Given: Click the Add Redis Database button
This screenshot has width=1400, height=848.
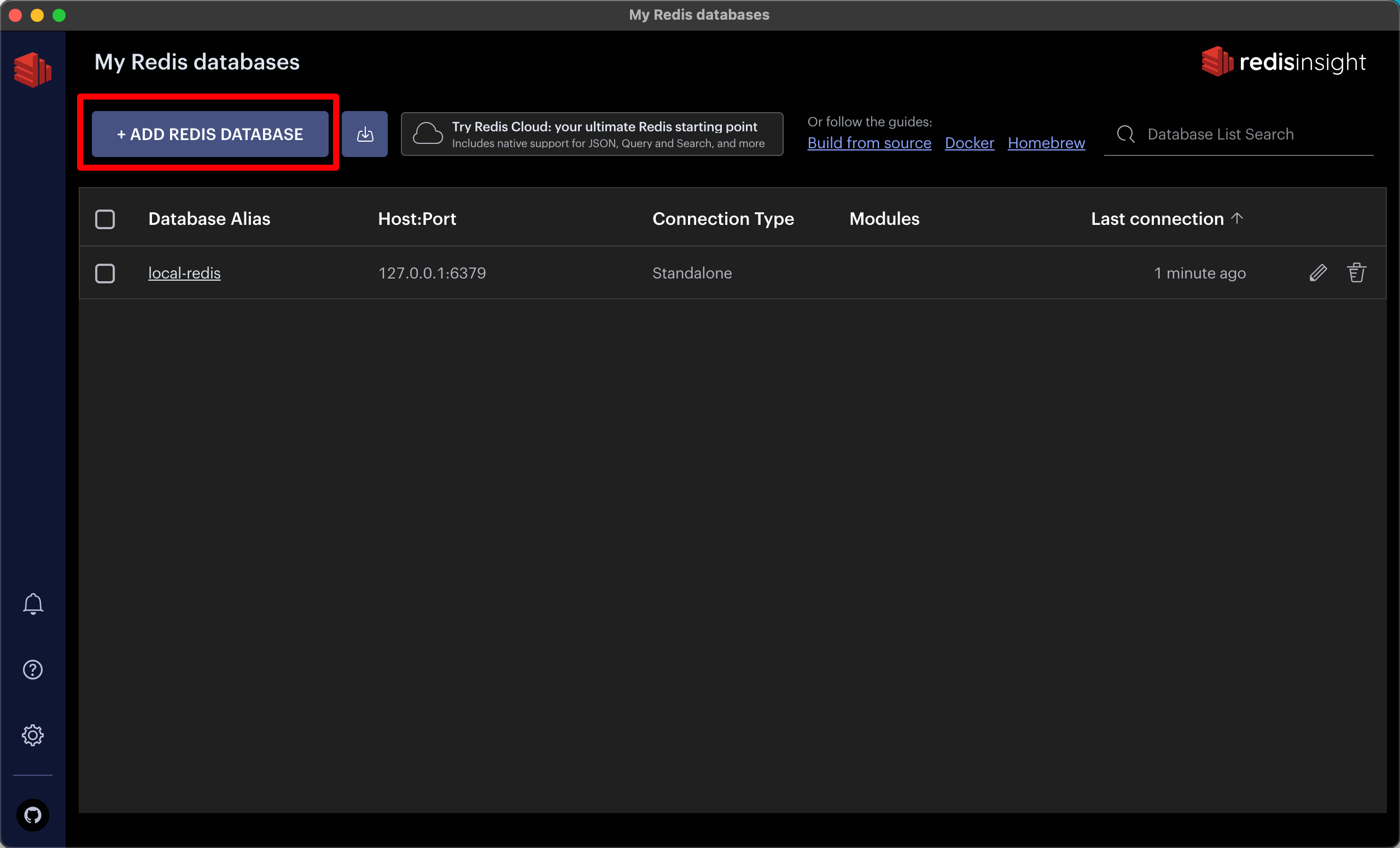Looking at the screenshot, I should tap(210, 134).
